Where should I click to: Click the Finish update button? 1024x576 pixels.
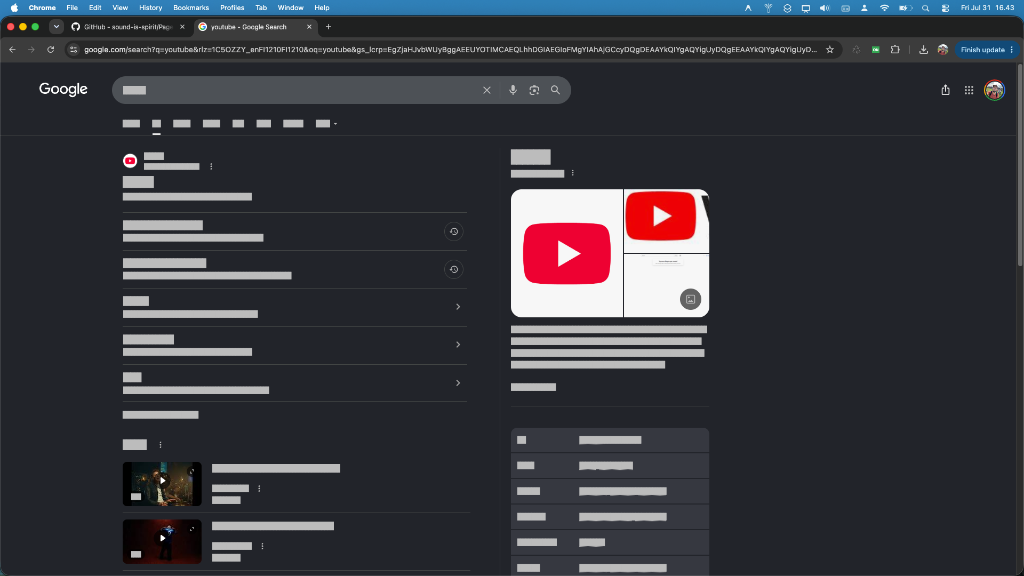coord(982,50)
